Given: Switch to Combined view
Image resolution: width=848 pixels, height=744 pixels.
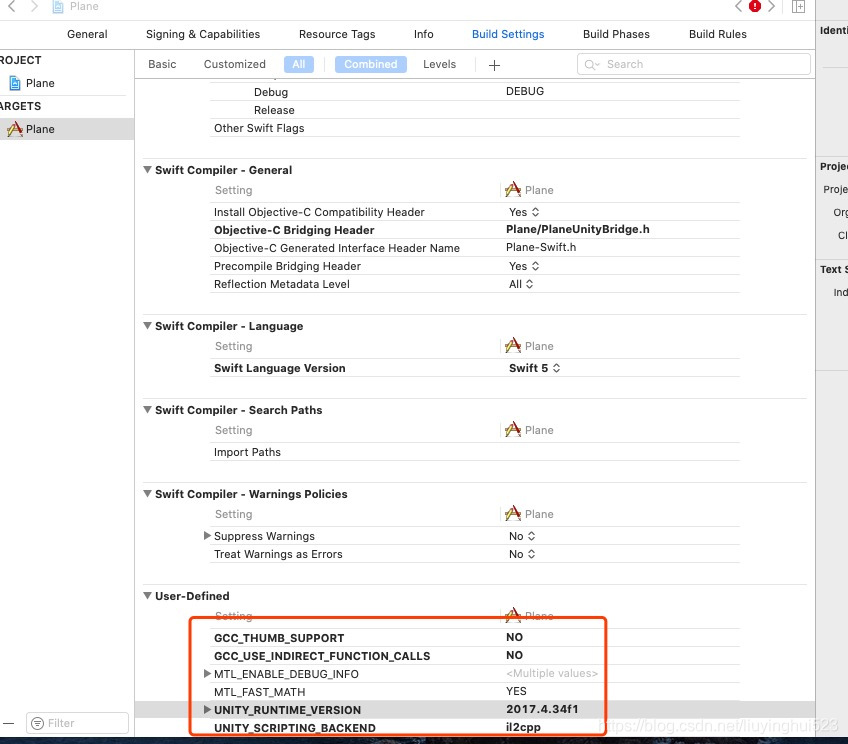Looking at the screenshot, I should pyautogui.click(x=370, y=64).
